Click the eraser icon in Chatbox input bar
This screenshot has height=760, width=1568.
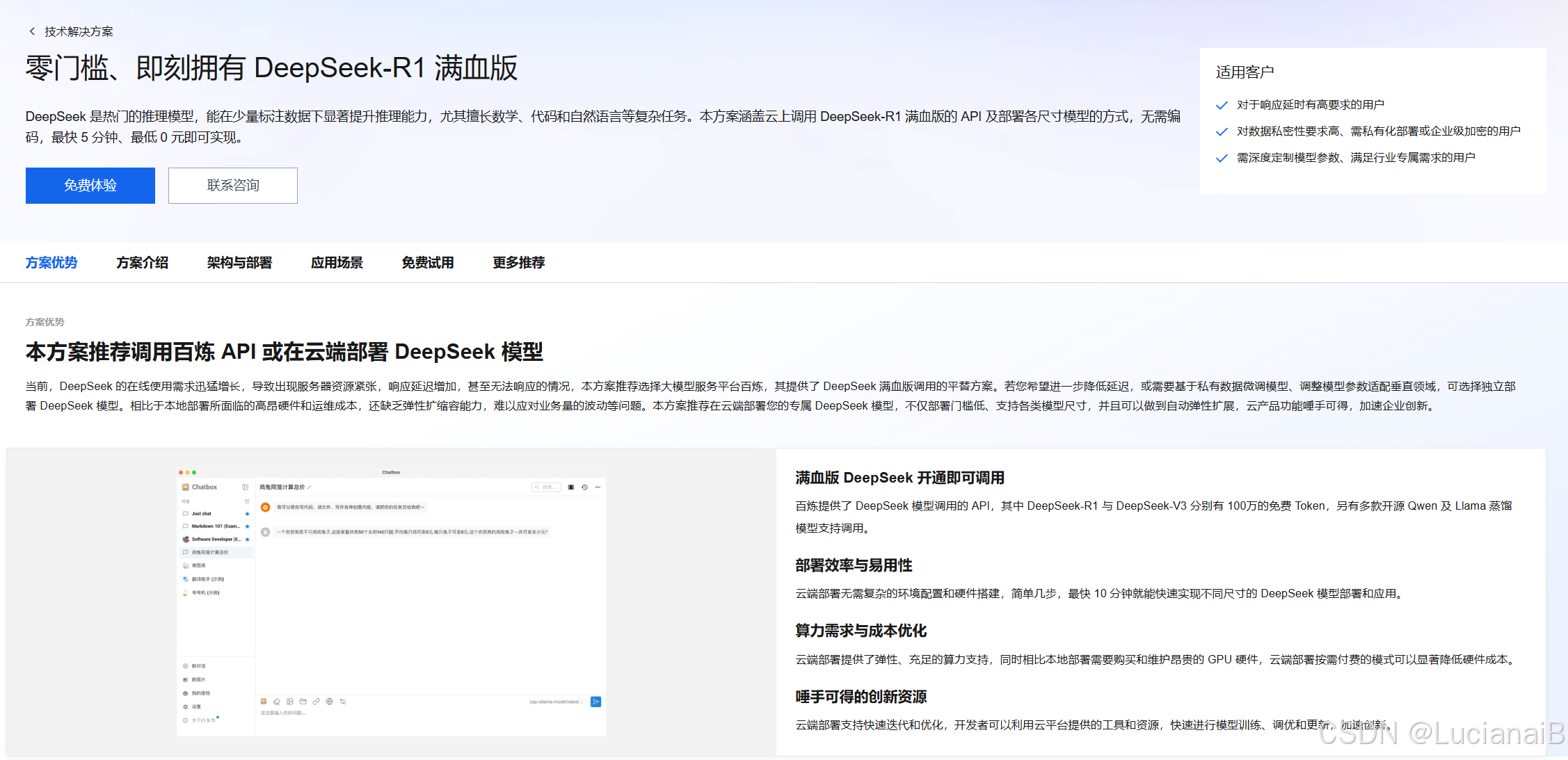point(277,702)
